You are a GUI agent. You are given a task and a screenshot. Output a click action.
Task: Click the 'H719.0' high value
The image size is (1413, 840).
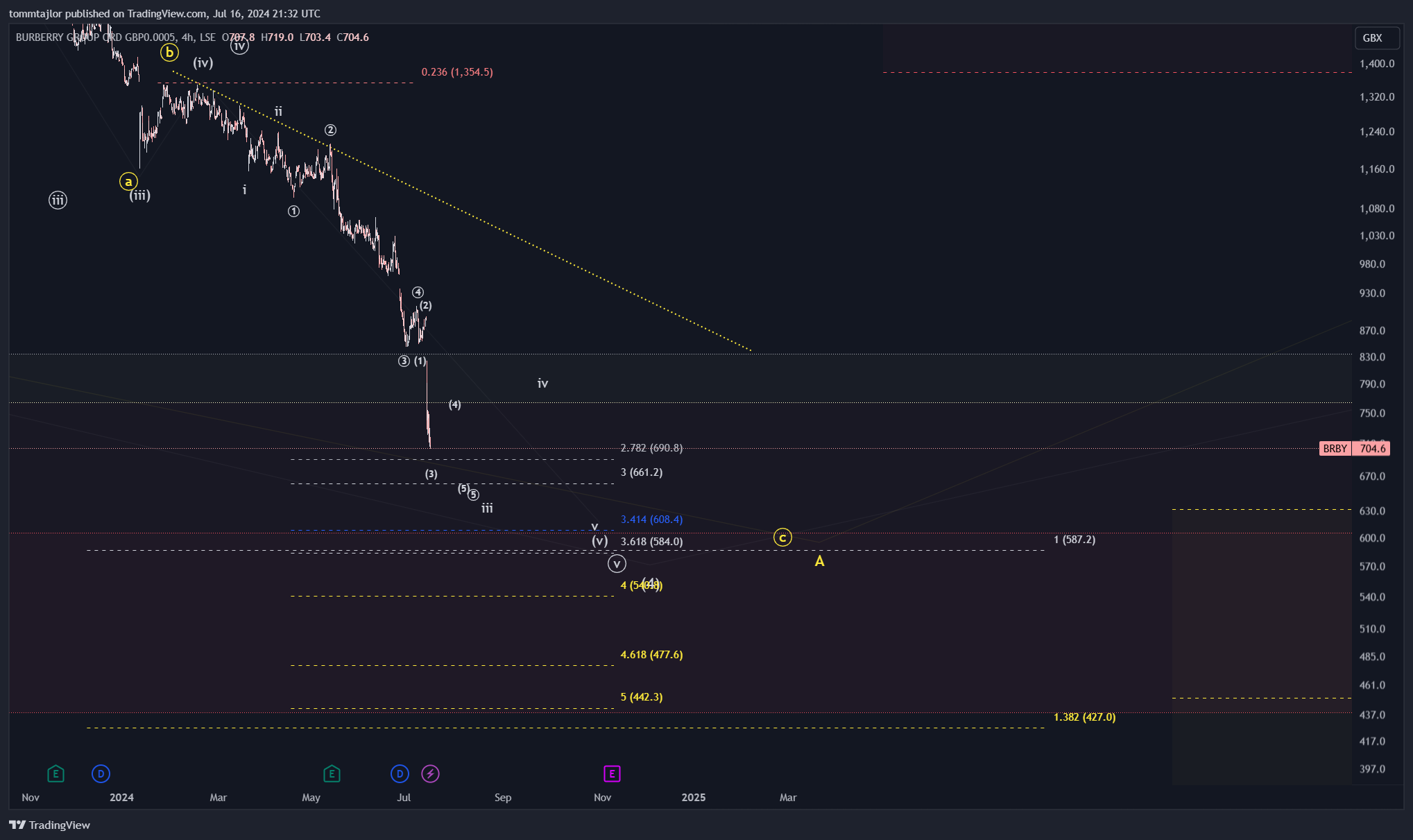click(277, 37)
